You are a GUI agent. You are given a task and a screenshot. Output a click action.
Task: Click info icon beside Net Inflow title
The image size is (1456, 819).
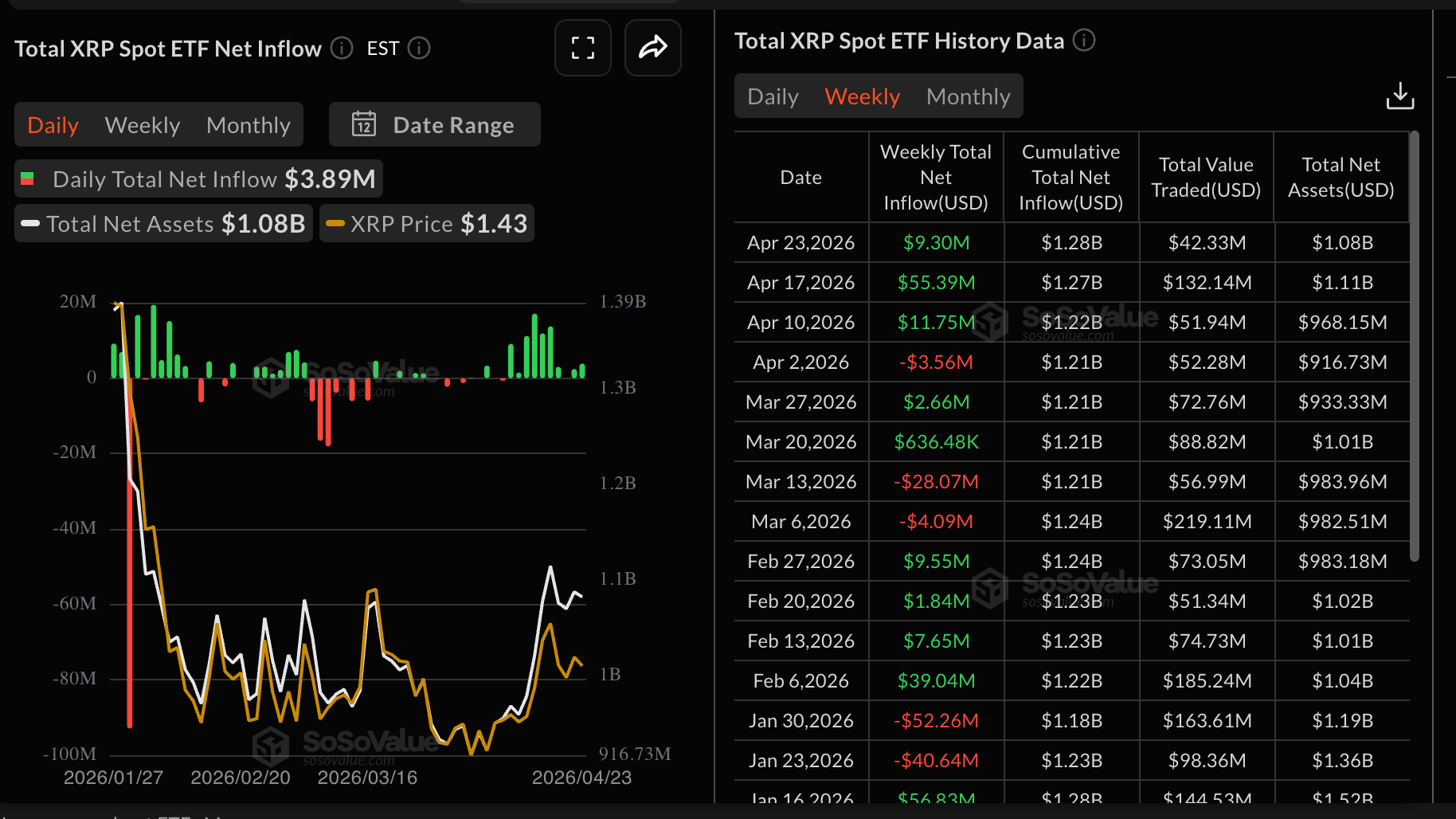click(342, 49)
